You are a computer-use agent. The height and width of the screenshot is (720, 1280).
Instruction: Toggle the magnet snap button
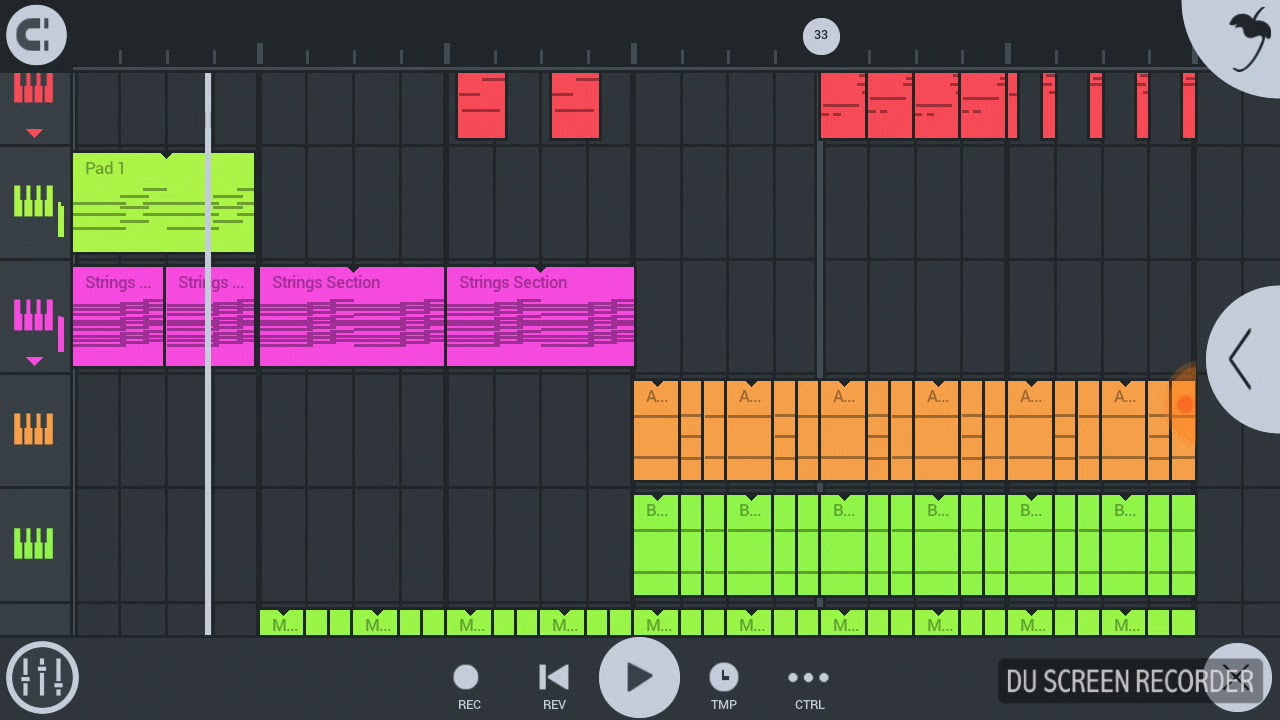[36, 35]
